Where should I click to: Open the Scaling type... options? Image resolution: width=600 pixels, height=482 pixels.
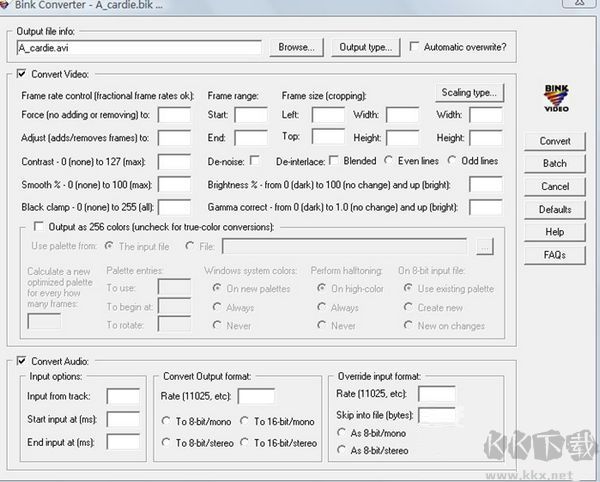tap(469, 93)
